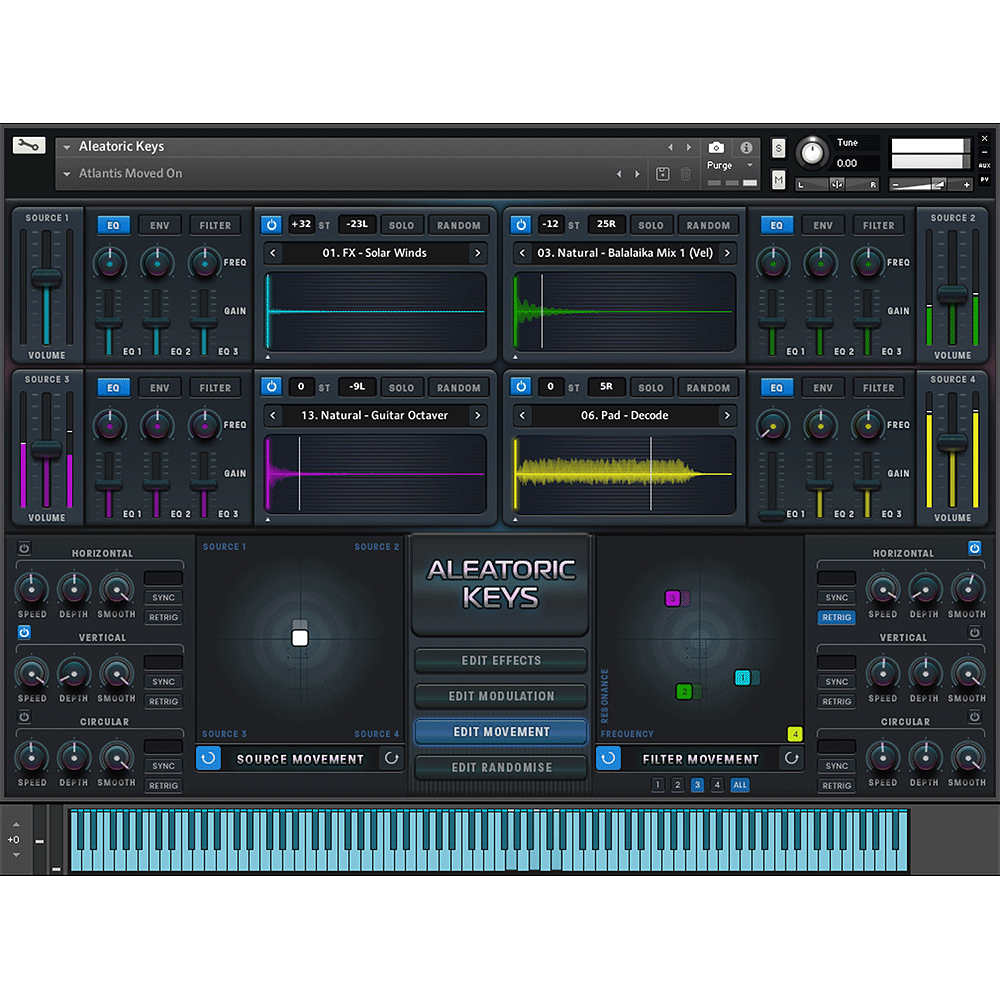Screen dimensions: 1000x999
Task: Expand Atlantis Moved On snapshot dropdown
Action: [66, 174]
